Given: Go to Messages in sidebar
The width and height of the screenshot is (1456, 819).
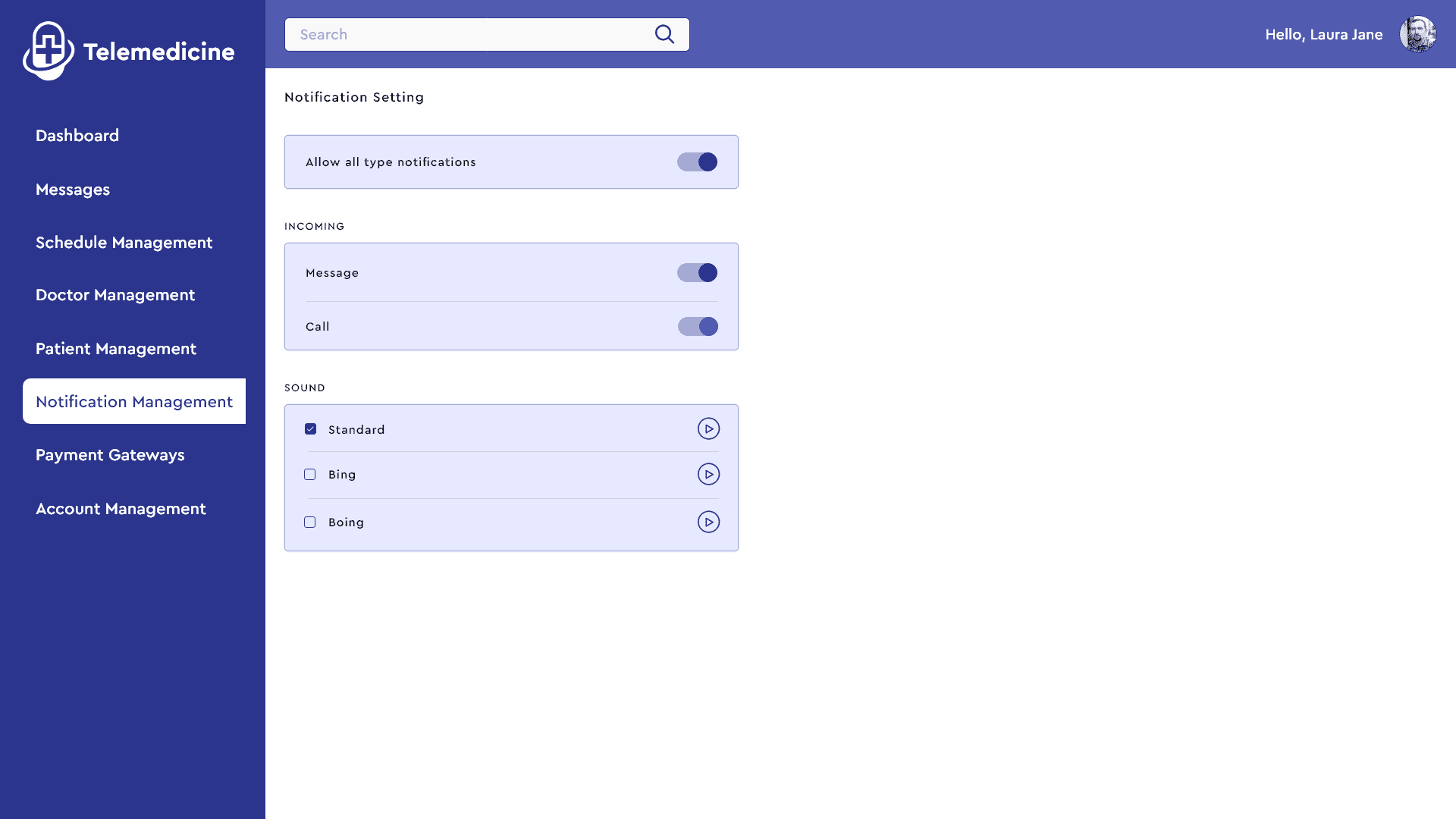Looking at the screenshot, I should [73, 190].
